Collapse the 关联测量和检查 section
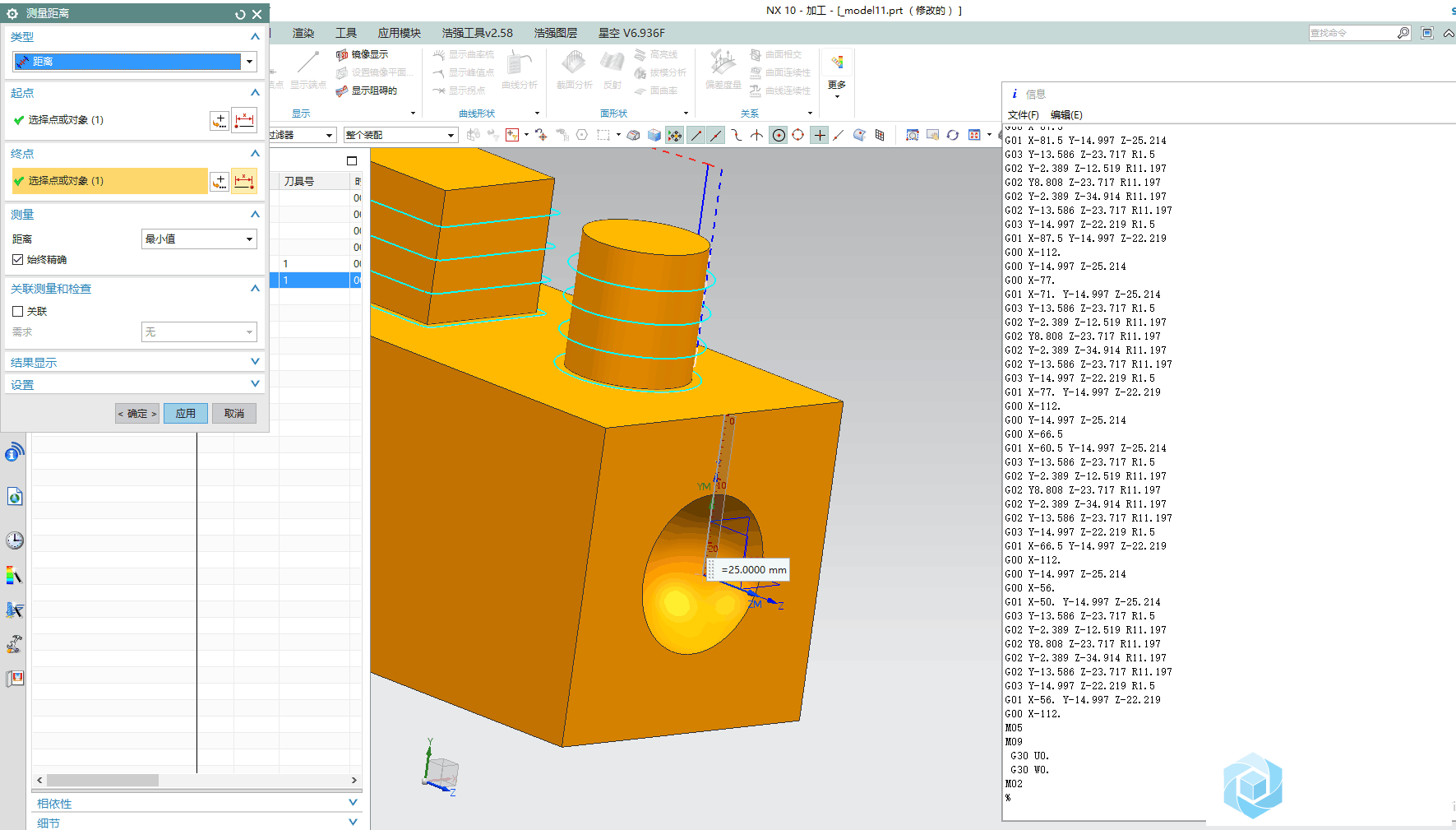Screen dimensions: 1456x830 coord(255,289)
